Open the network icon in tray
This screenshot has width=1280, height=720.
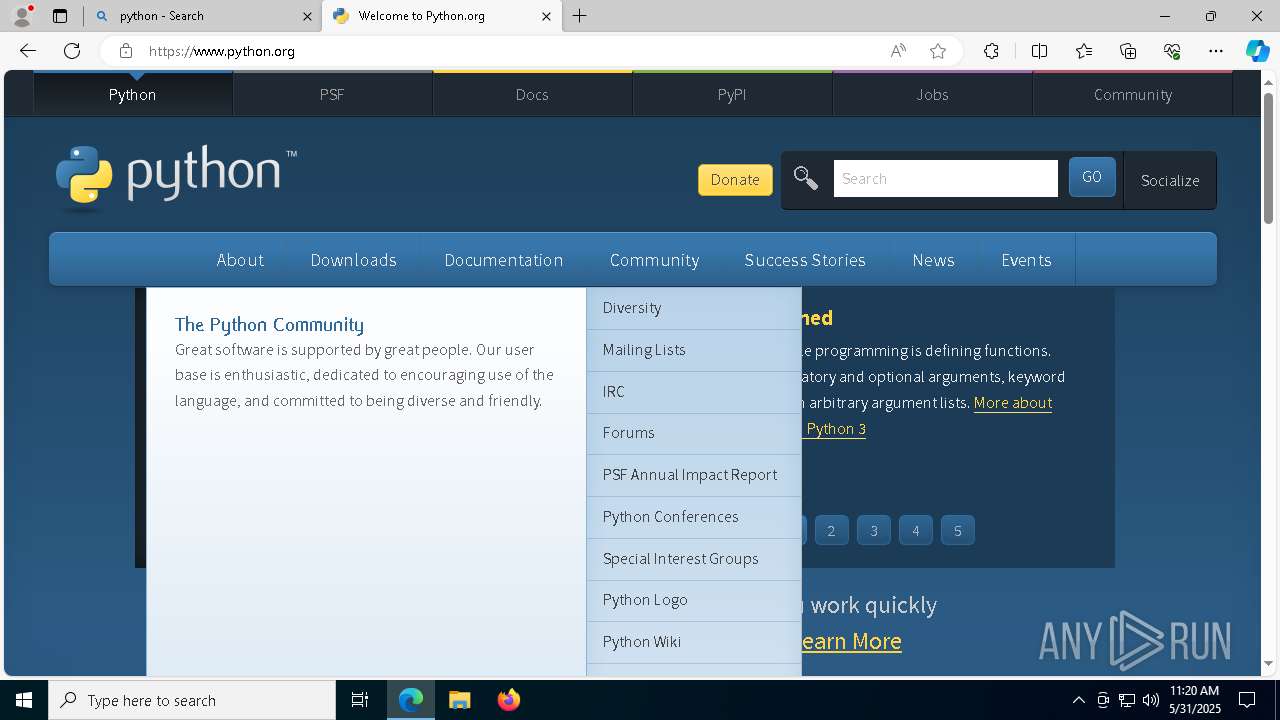[1127, 700]
